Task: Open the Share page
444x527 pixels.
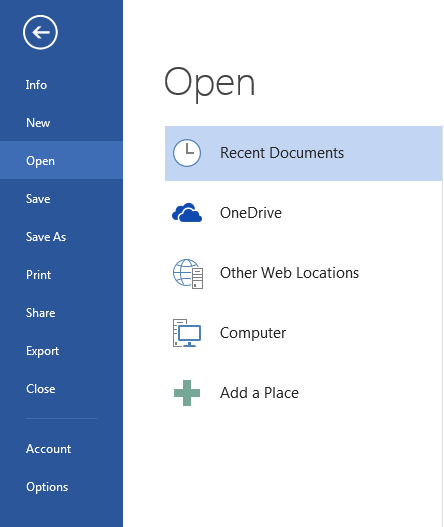Action: coord(61,313)
